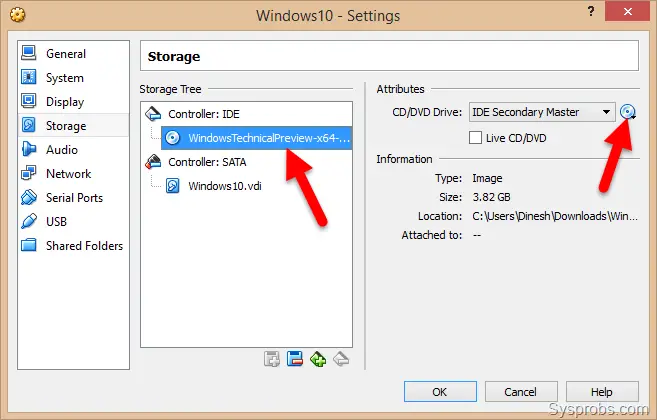Go to the Audio settings section
This screenshot has width=657, height=420.
(x=62, y=150)
